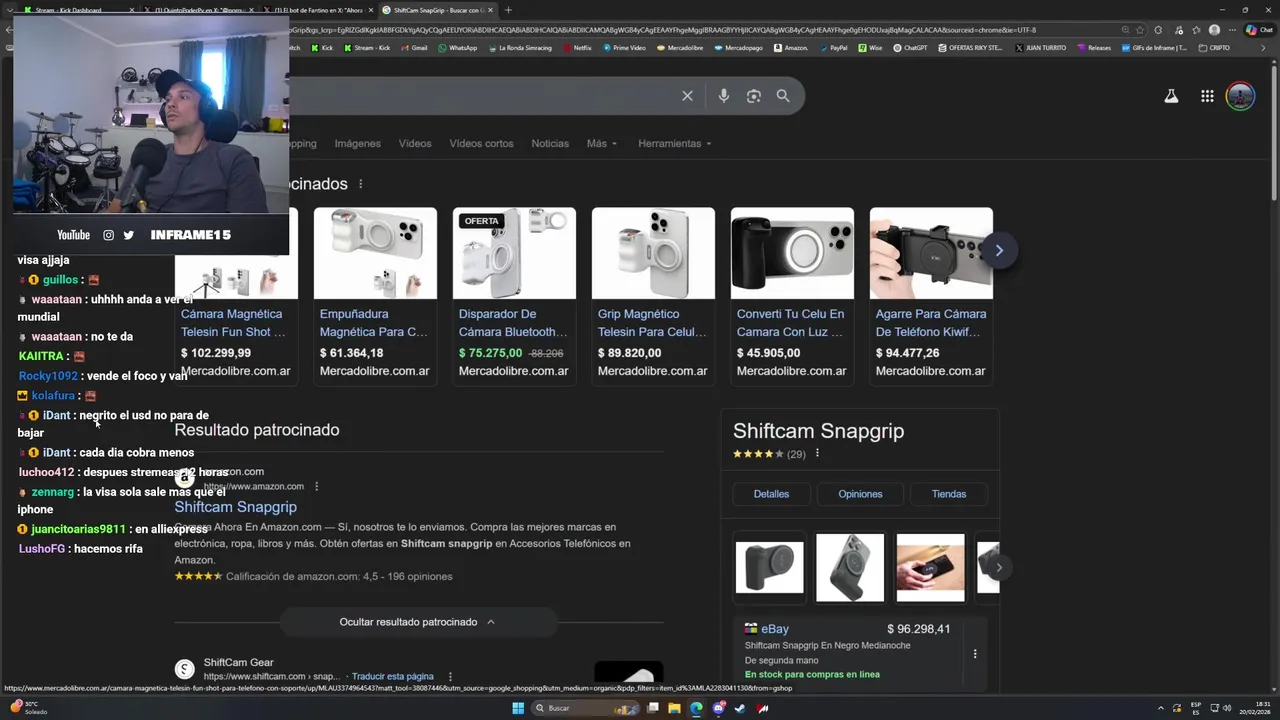This screenshot has height=720, width=1280.
Task: Click the $ 96.298,41 eBay price
Action: click(919, 629)
